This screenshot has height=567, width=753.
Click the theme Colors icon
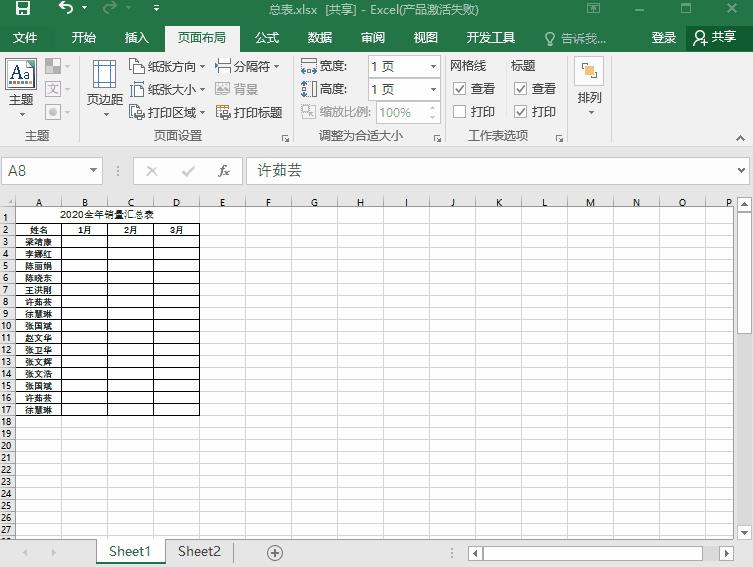tap(53, 66)
